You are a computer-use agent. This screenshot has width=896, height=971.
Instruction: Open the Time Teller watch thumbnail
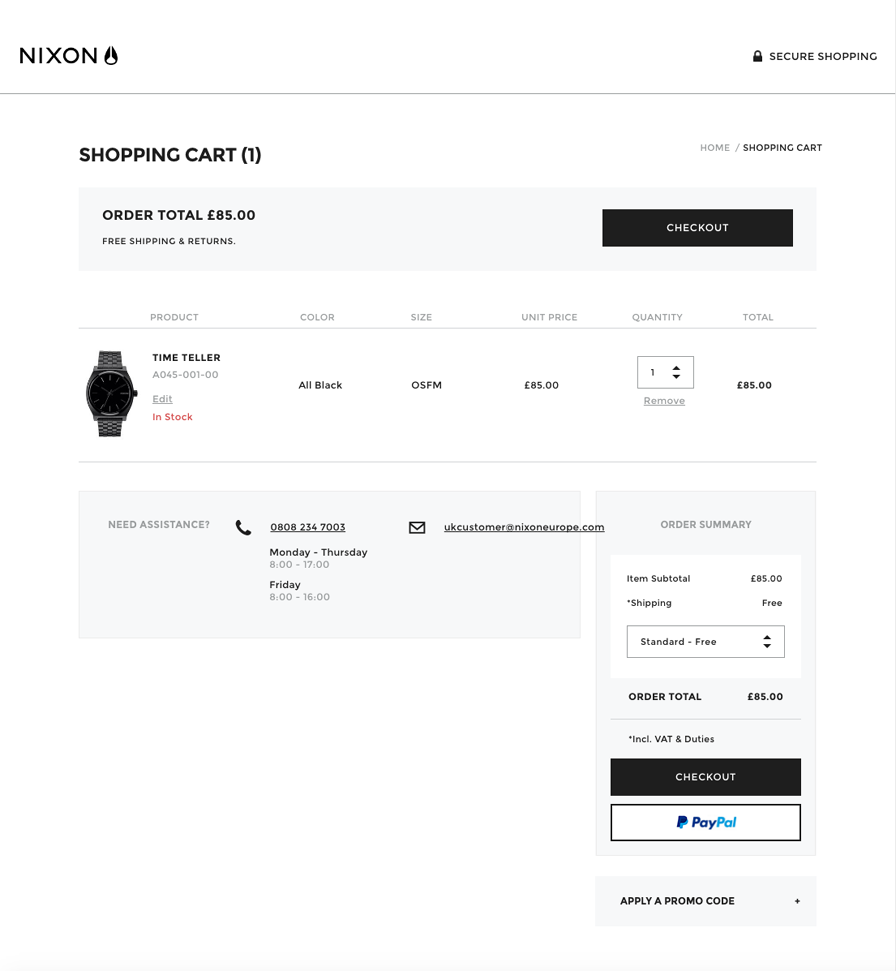pos(110,393)
